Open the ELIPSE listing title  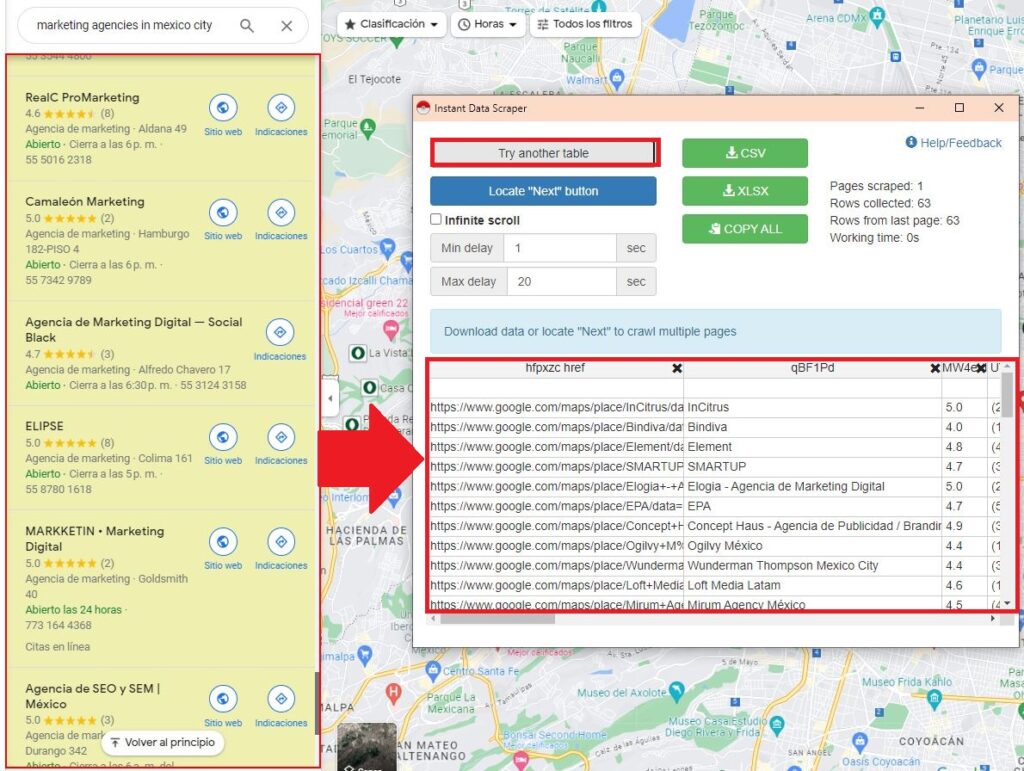(44, 426)
